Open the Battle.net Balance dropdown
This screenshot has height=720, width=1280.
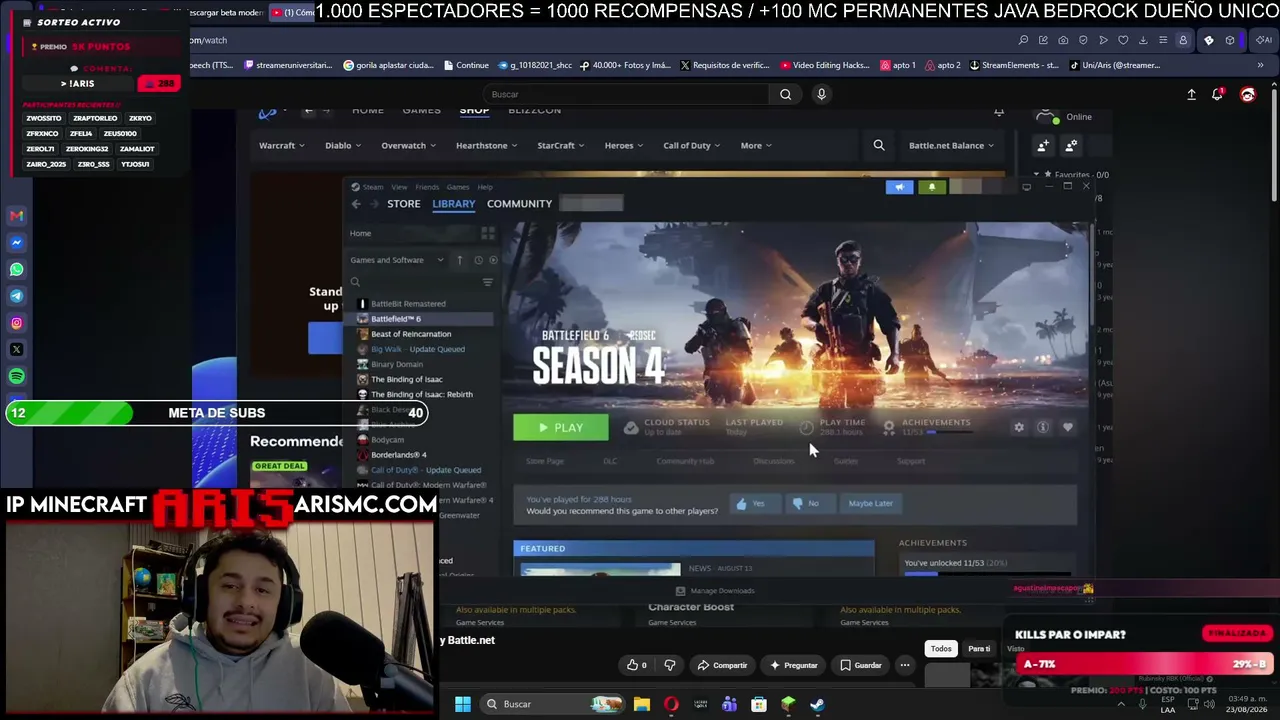click(951, 146)
